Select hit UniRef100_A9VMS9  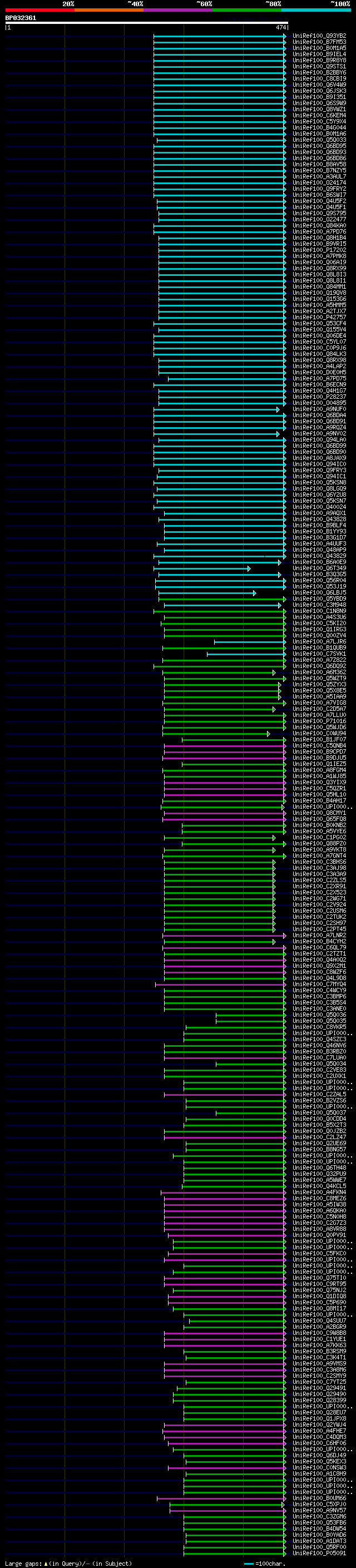(319, 1363)
